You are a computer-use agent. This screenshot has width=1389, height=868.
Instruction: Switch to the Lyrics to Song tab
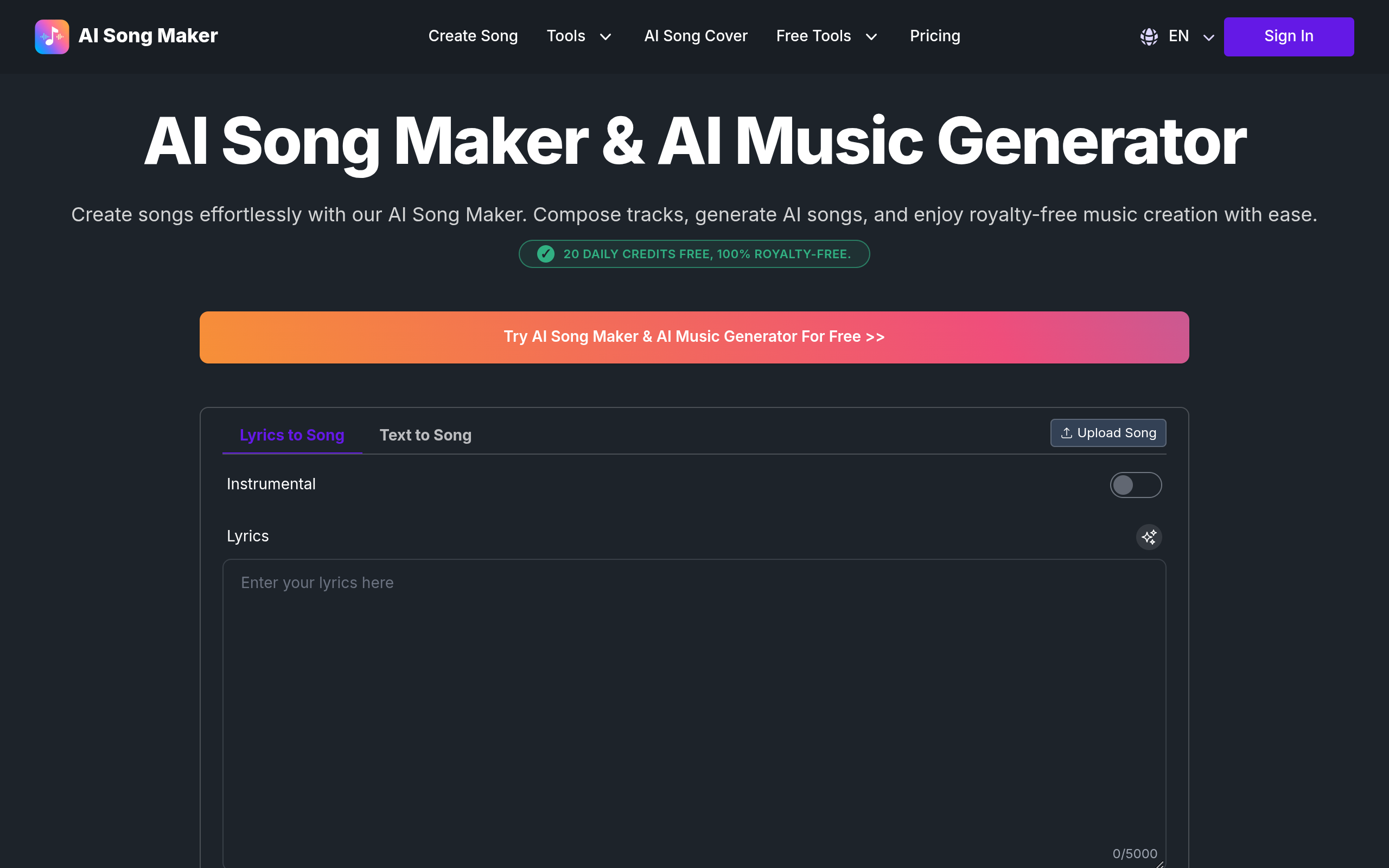pyautogui.click(x=291, y=435)
